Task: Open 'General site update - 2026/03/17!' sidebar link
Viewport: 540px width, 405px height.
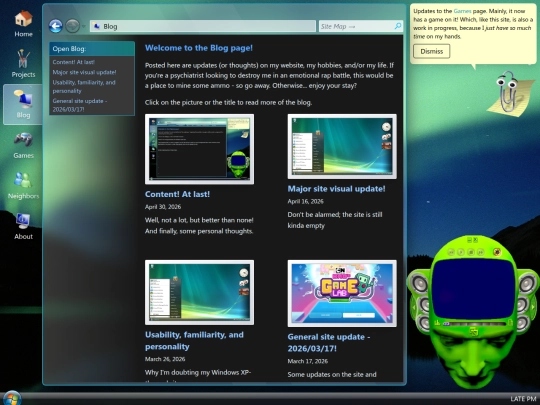Action: click(x=80, y=105)
